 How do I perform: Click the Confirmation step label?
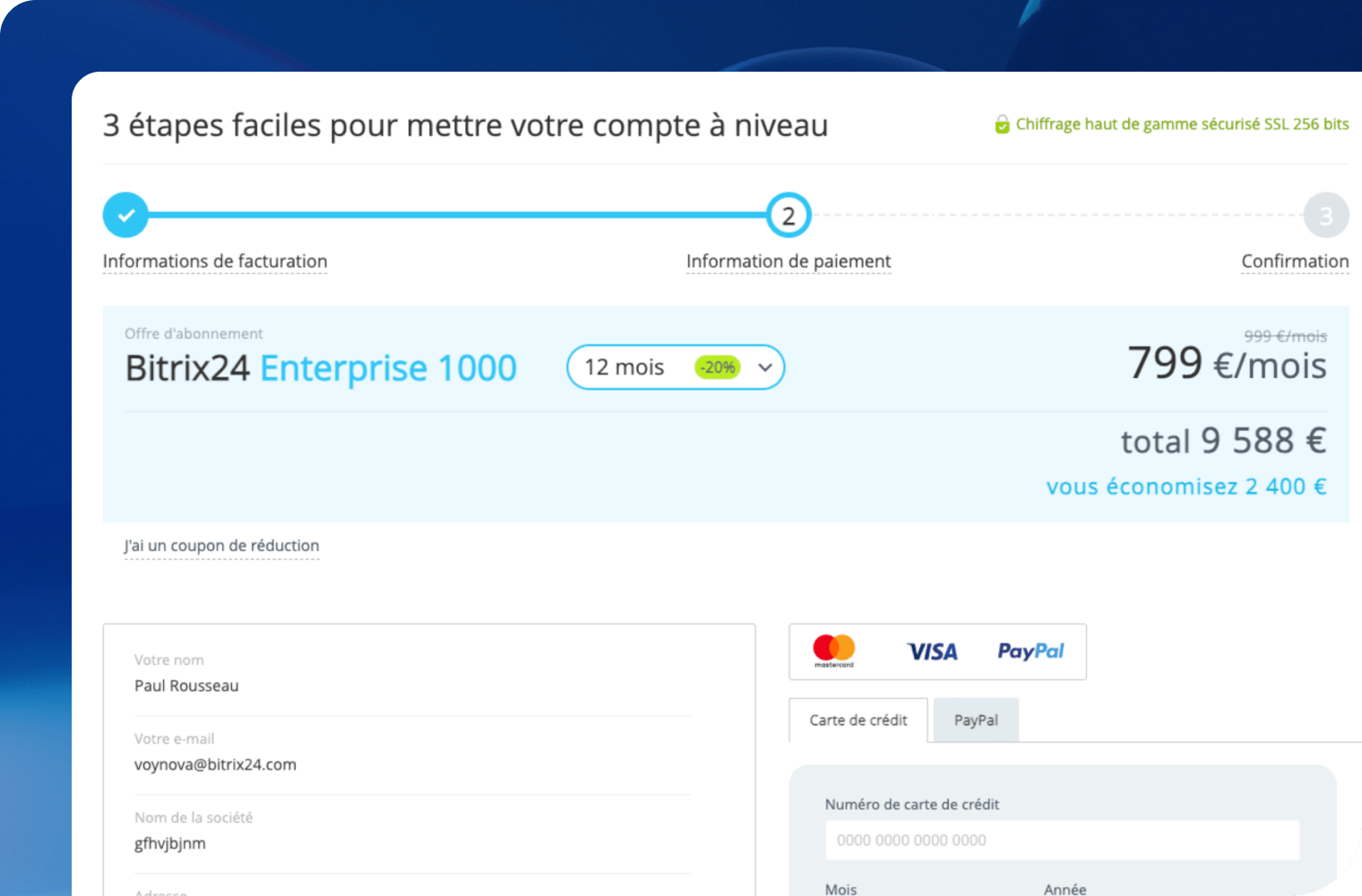coord(1295,262)
